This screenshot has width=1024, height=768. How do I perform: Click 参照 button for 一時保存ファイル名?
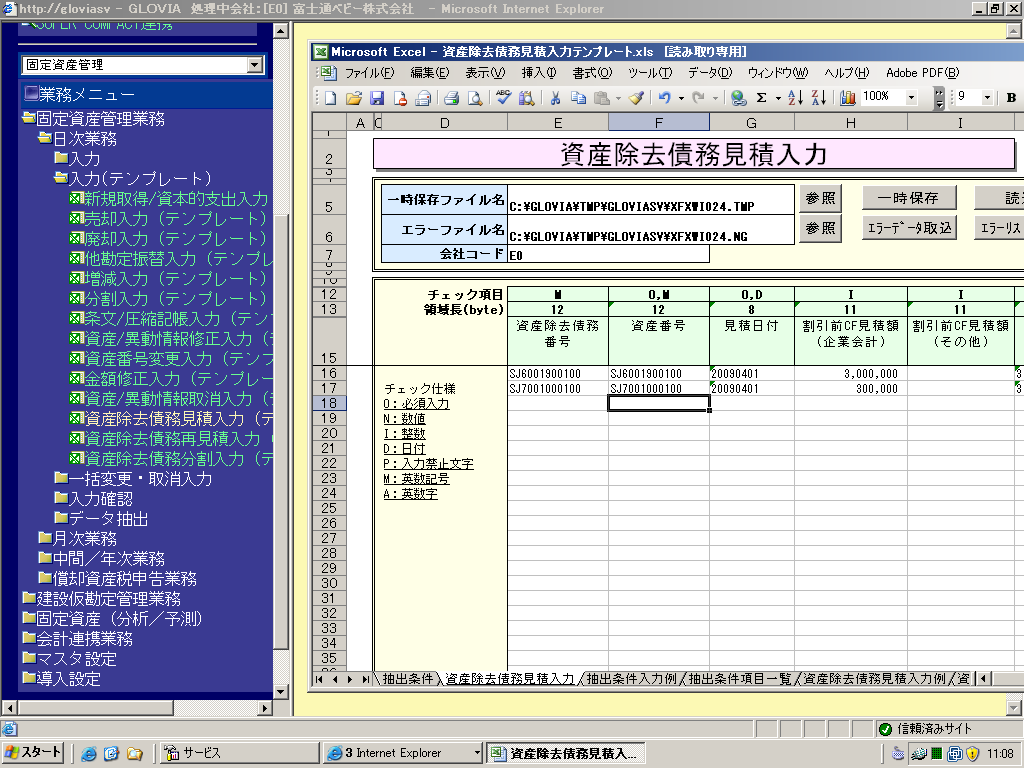tap(820, 198)
